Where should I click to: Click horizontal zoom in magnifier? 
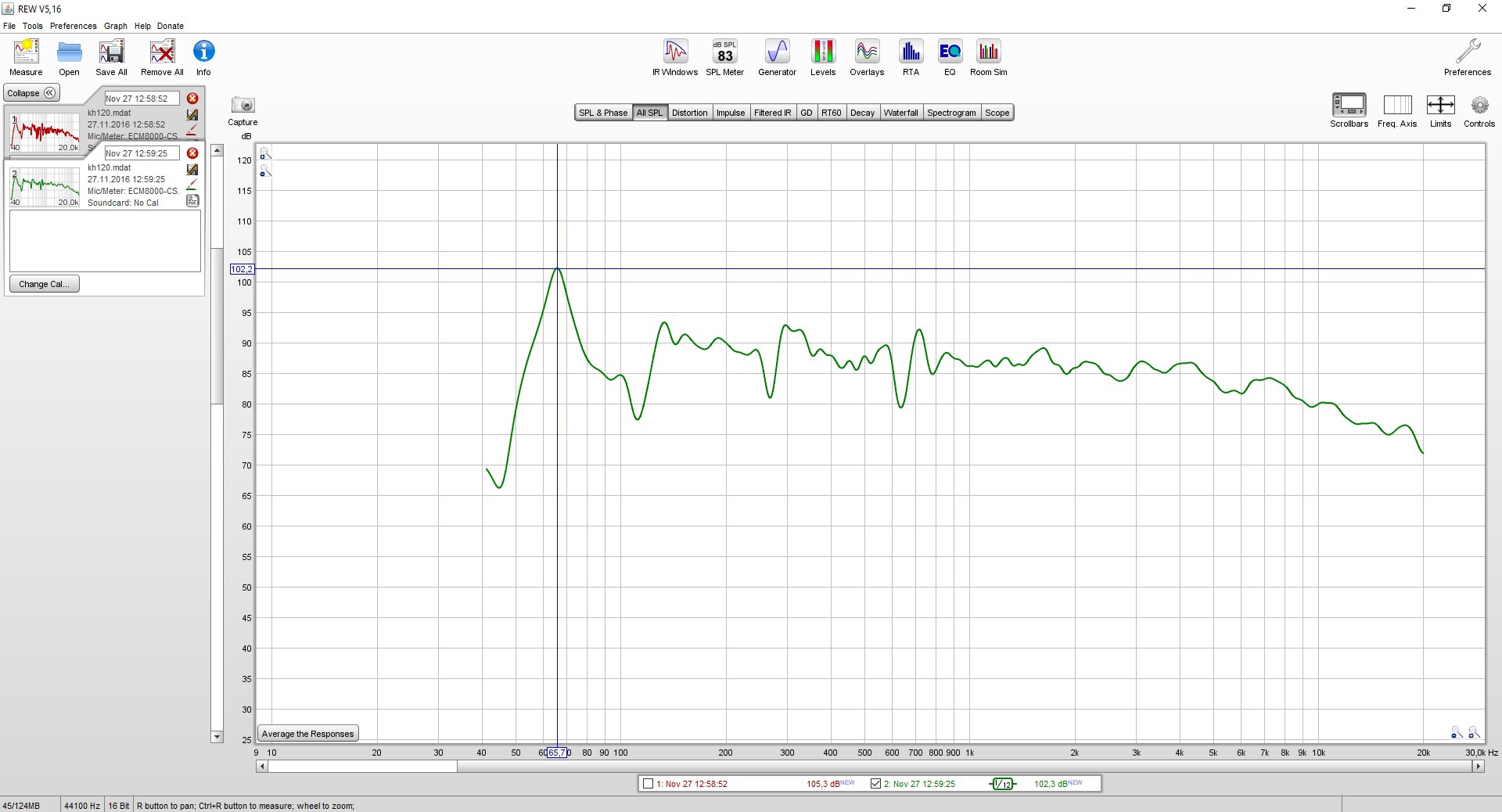click(1473, 732)
